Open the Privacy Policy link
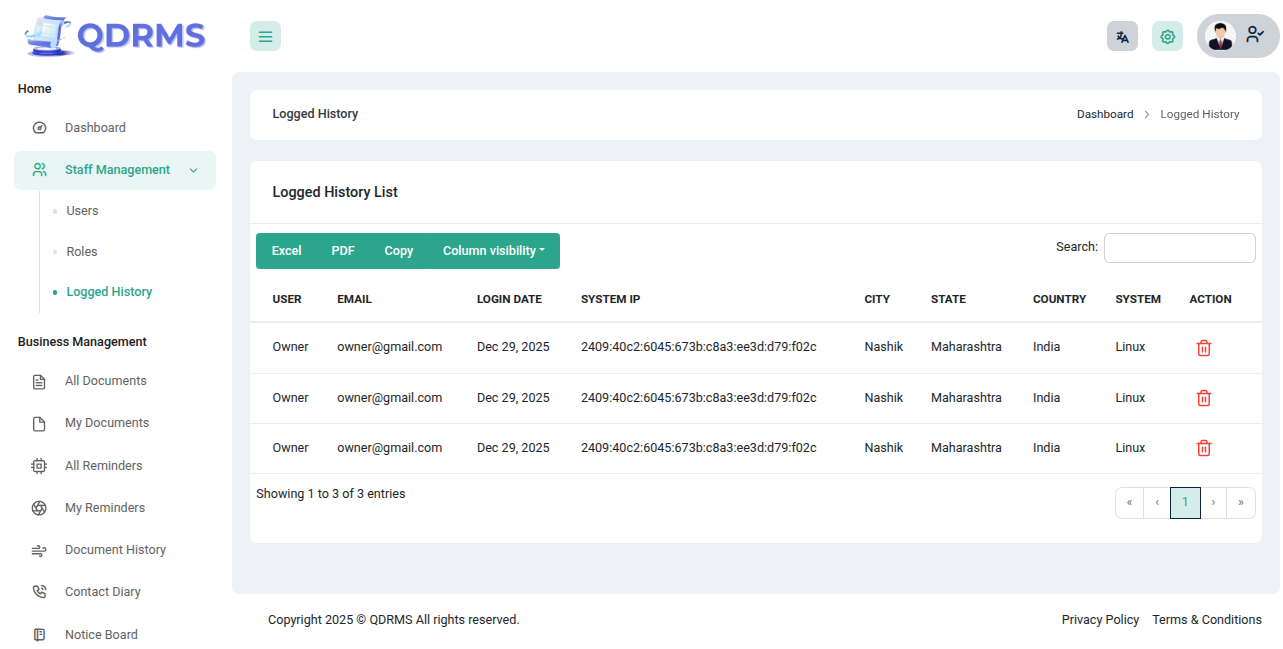The image size is (1283, 649). (x=1100, y=620)
